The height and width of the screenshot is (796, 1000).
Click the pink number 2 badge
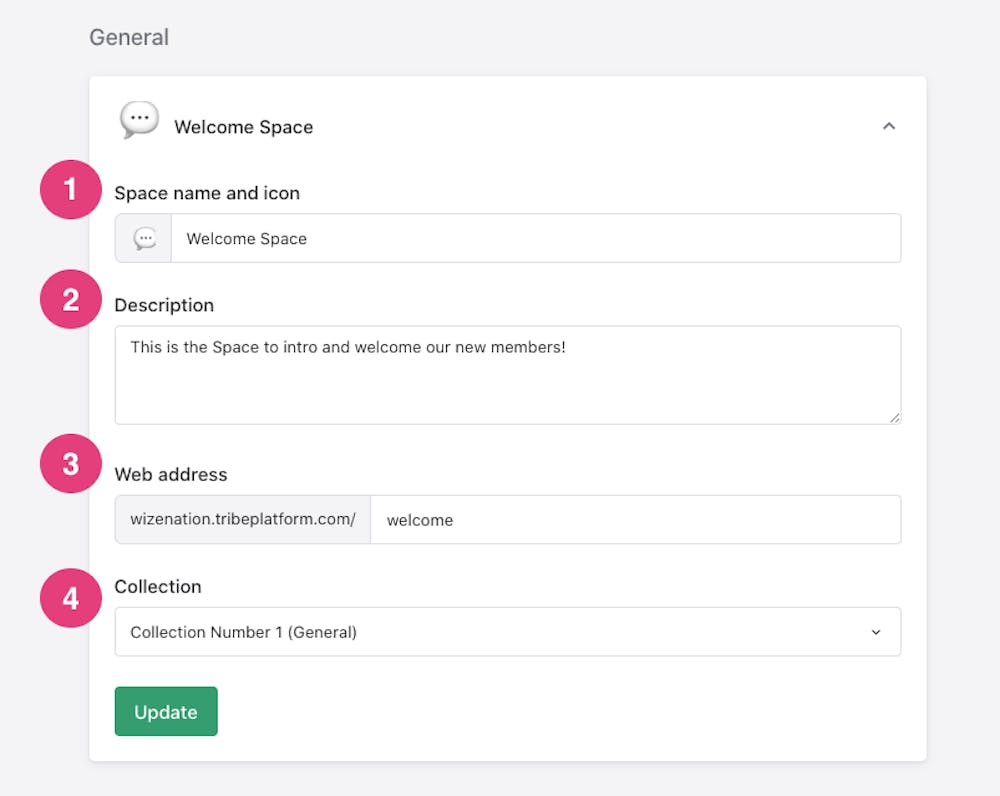[x=70, y=299]
